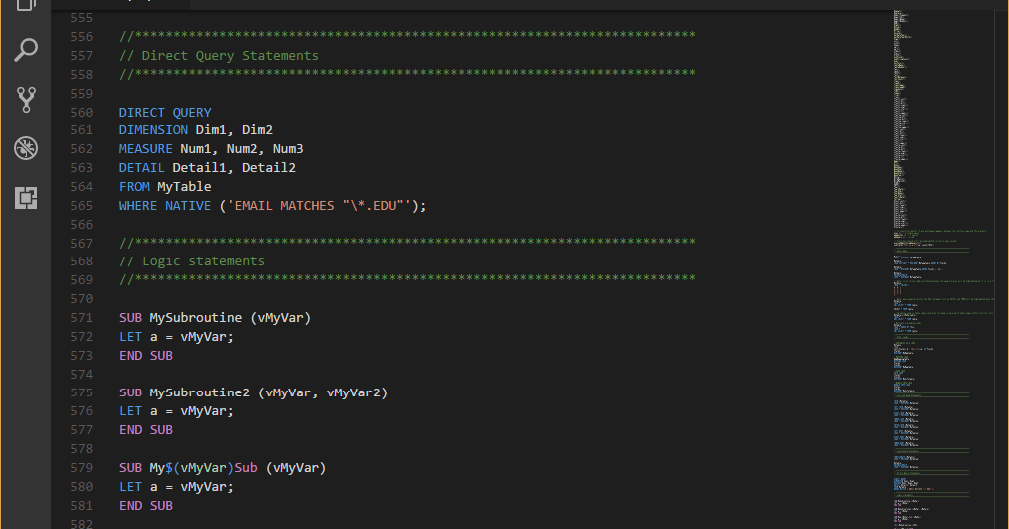Click line number 571 in gutter
Viewport: 1009px width, 529px height.
click(x=82, y=318)
